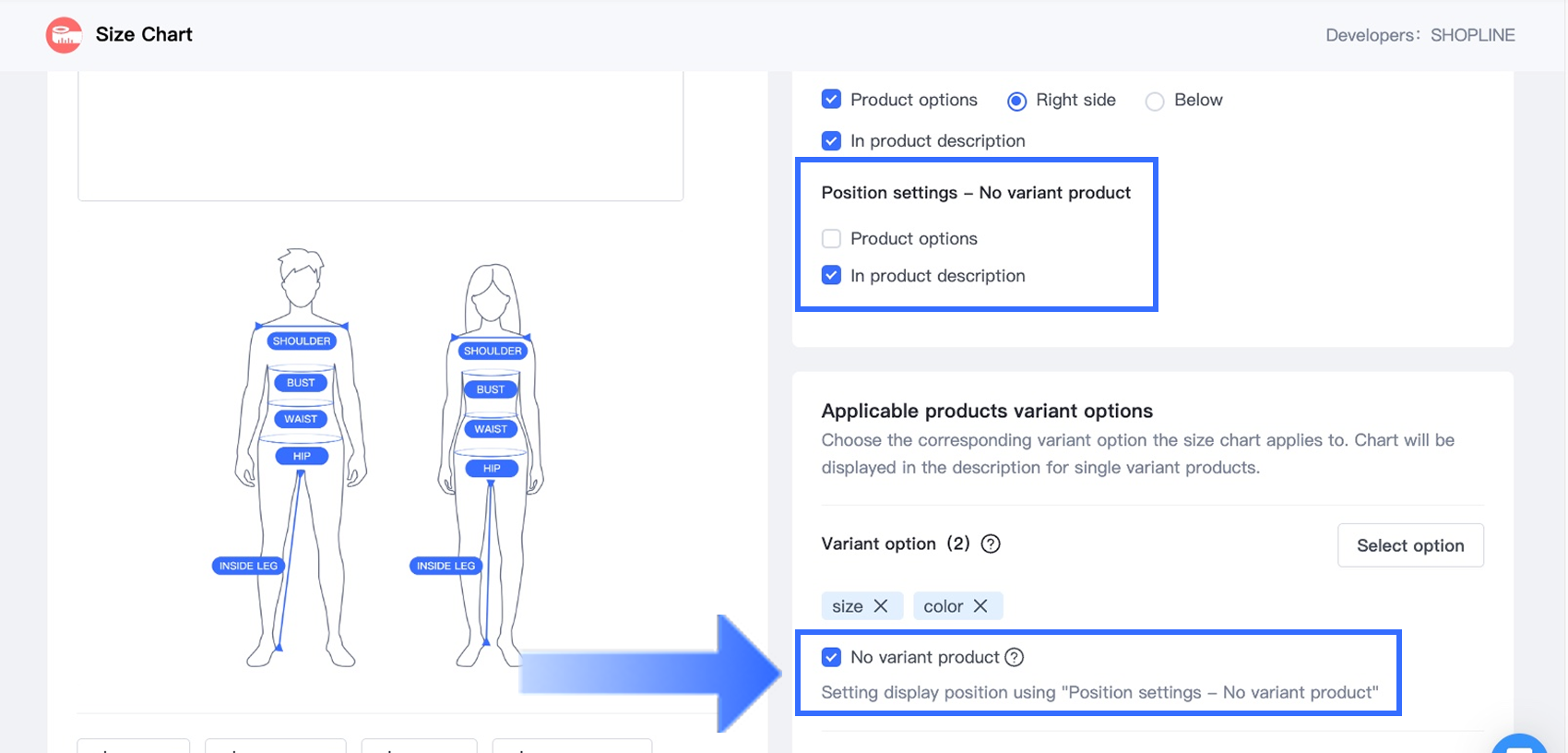1568x753 pixels.
Task: Select the Right side radio button
Action: pos(1016,101)
